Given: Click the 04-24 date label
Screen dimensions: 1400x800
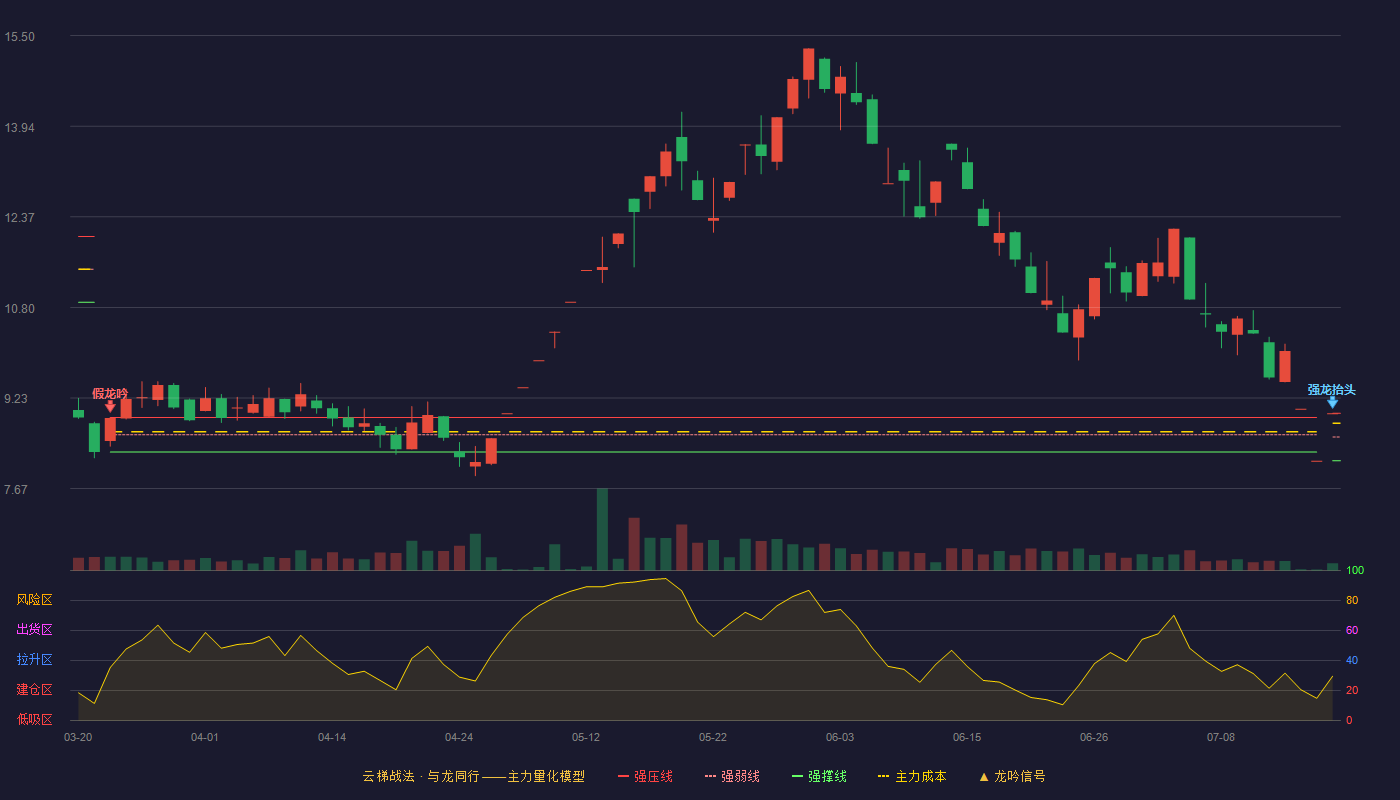Looking at the screenshot, I should click(459, 737).
